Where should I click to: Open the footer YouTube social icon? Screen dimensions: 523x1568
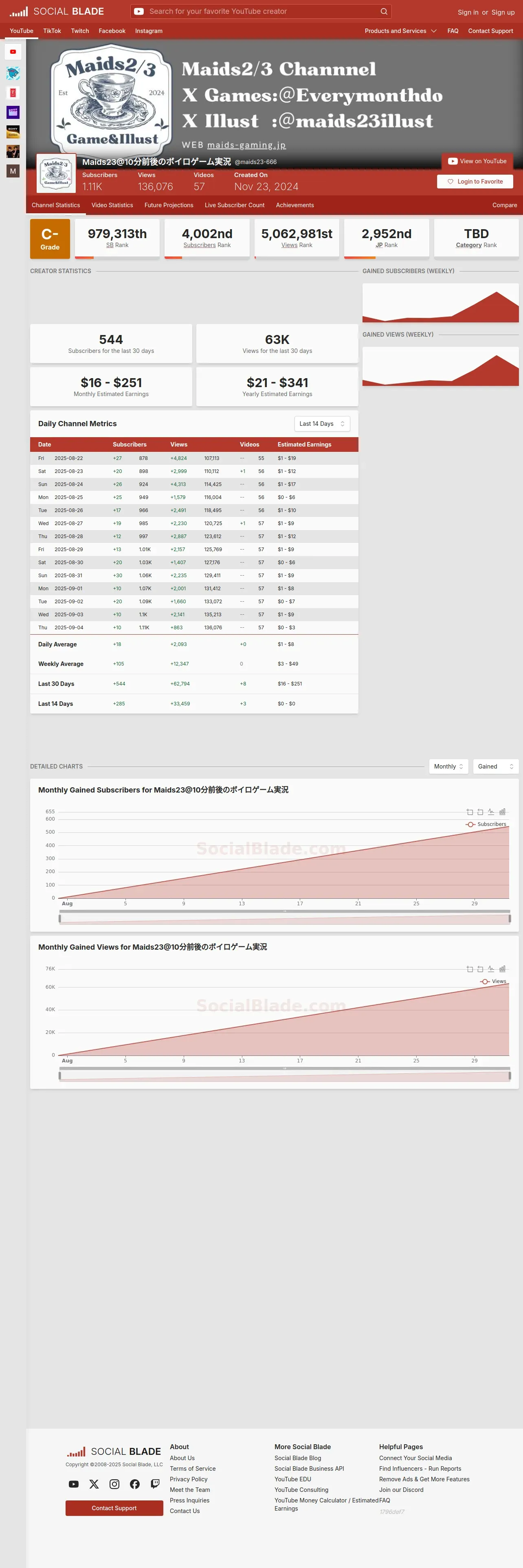pyautogui.click(x=74, y=1484)
